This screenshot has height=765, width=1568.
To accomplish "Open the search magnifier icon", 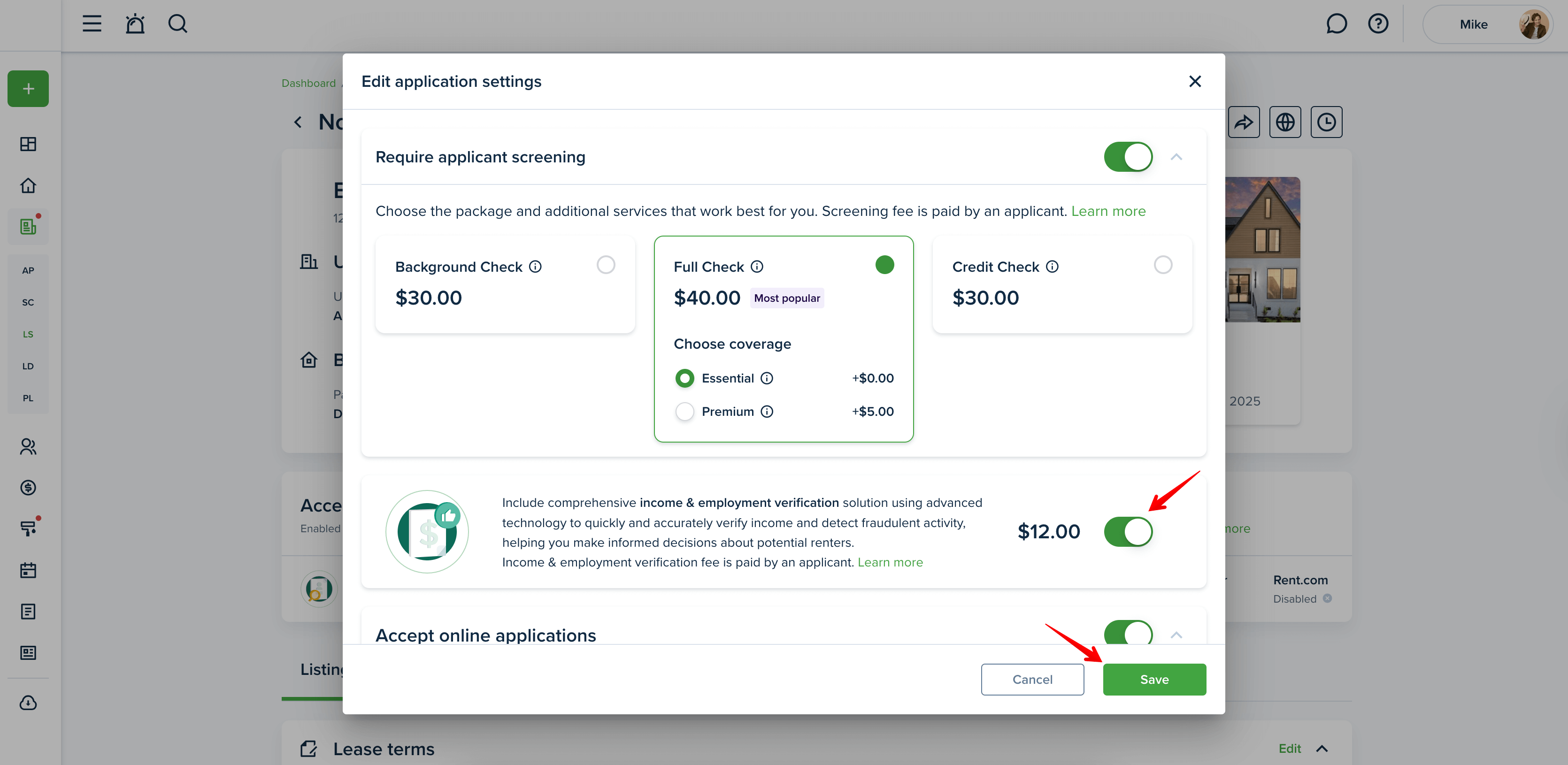I will coord(178,24).
